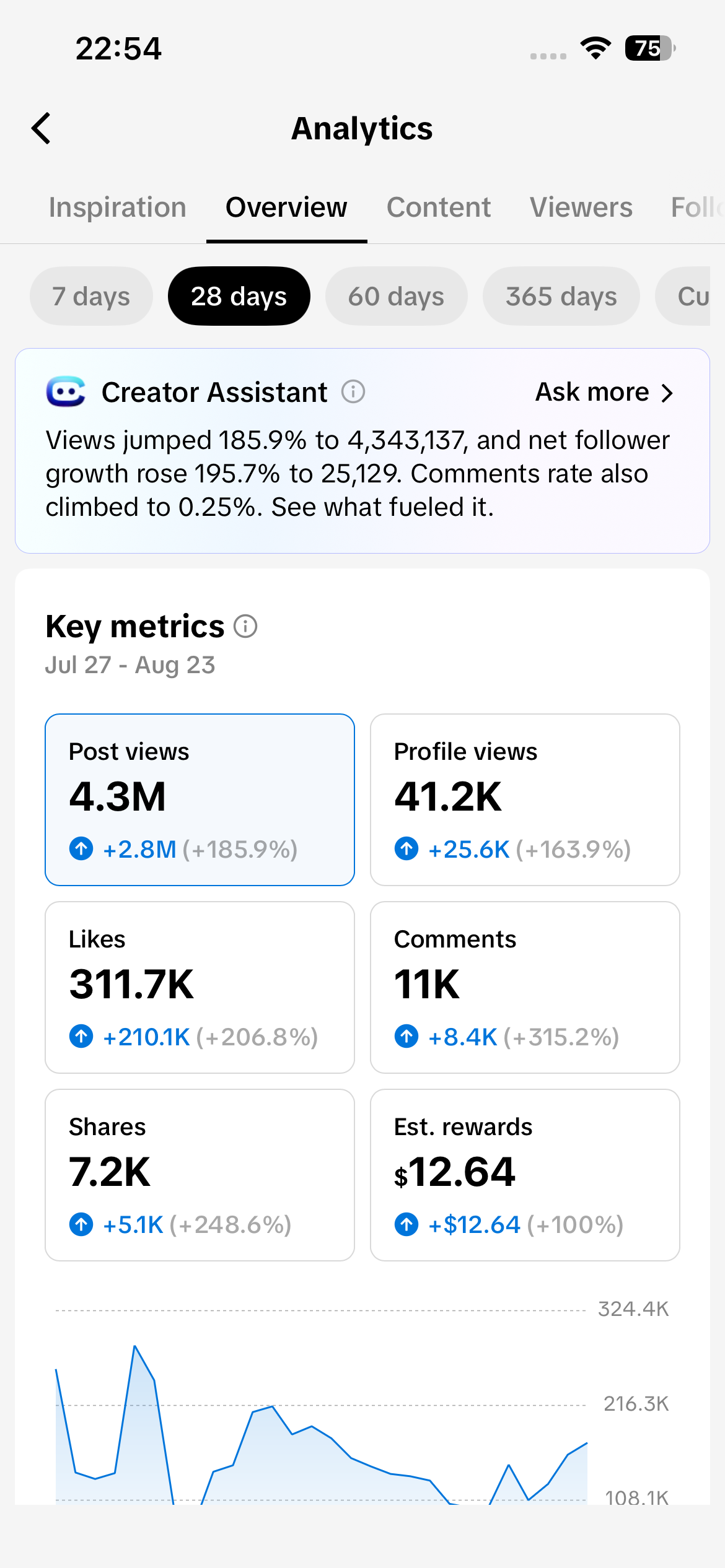Screen dimensions: 725x1568
Task: Tap the Creator Assistant robot icon
Action: click(66, 391)
